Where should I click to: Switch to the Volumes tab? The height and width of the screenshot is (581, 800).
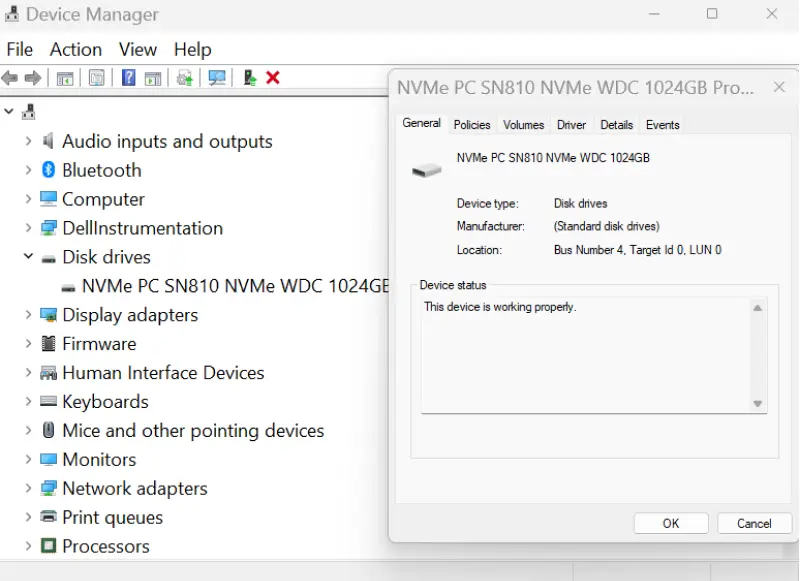(523, 124)
